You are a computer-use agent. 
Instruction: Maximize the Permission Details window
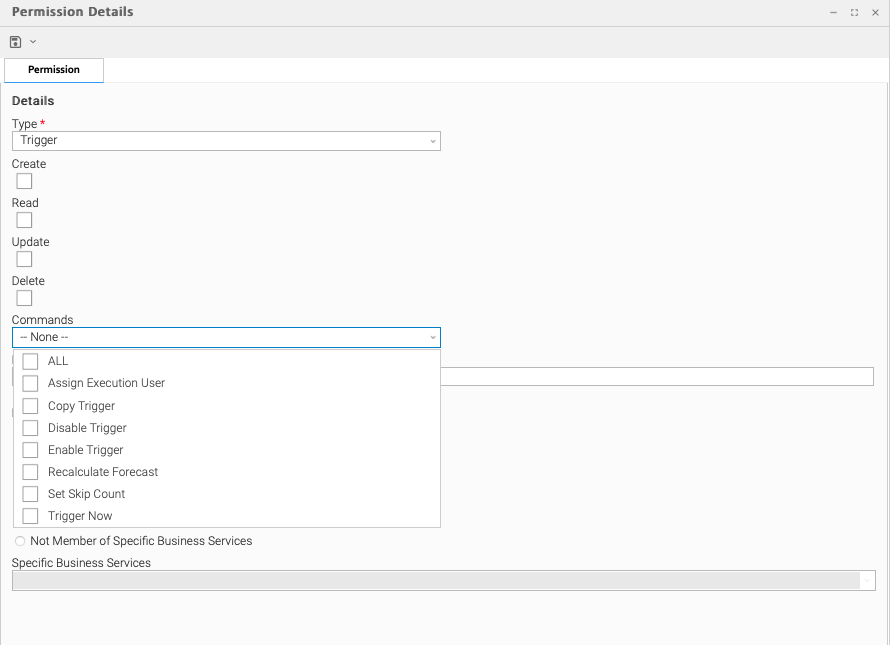854,12
